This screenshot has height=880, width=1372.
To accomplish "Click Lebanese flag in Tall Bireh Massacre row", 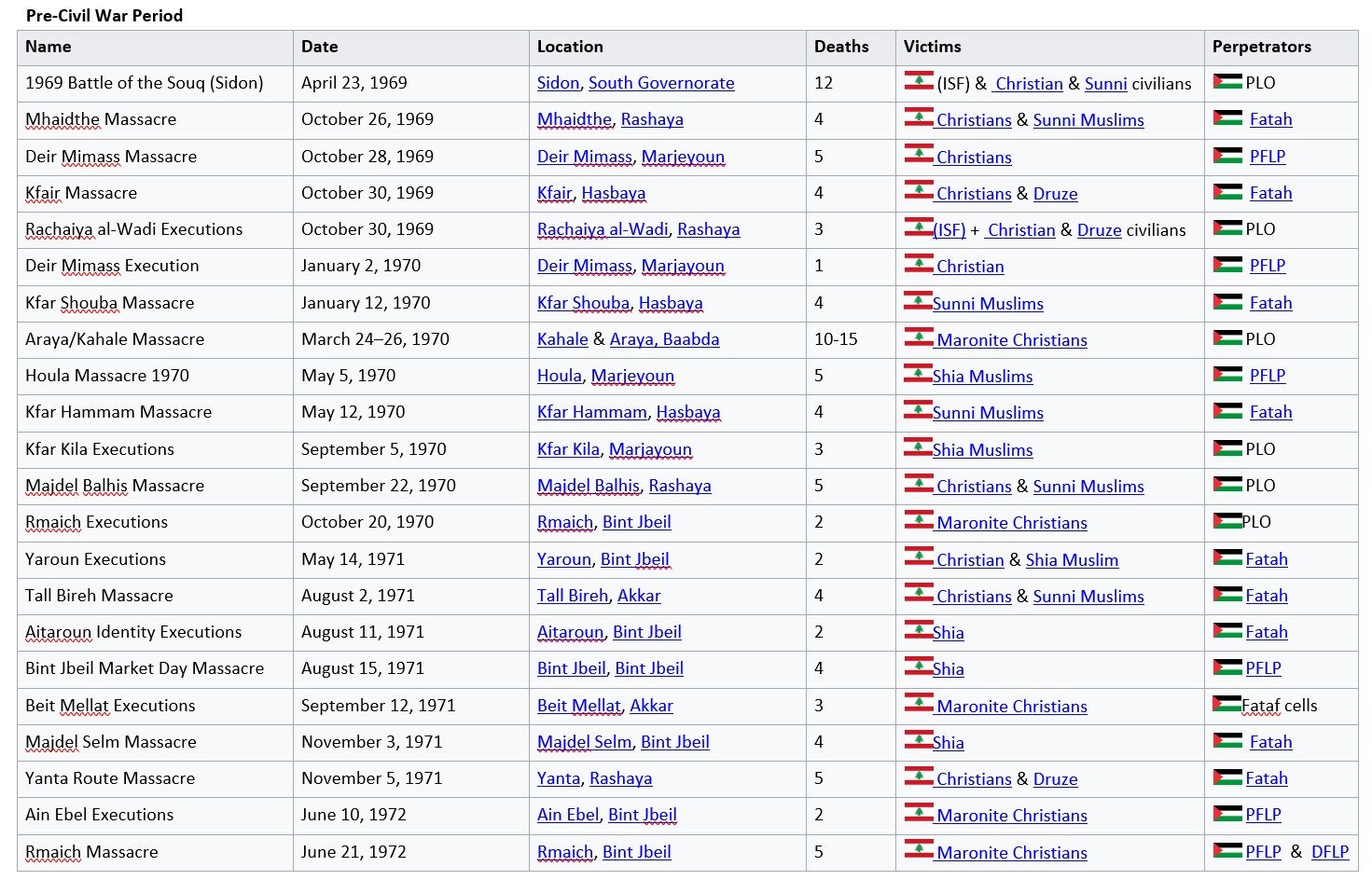I will [x=919, y=594].
